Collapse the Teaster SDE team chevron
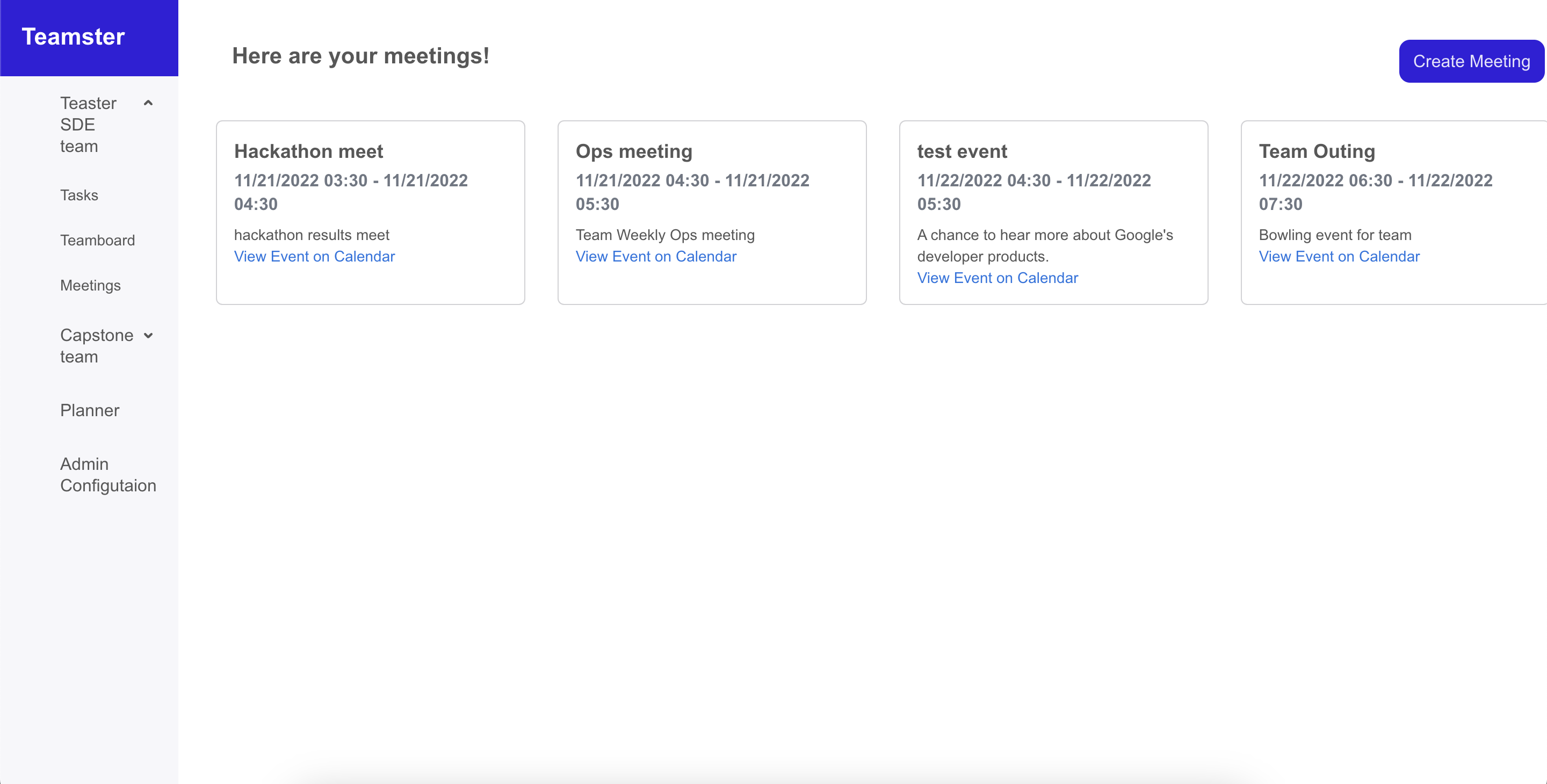This screenshot has height=784, width=1547. click(x=148, y=103)
